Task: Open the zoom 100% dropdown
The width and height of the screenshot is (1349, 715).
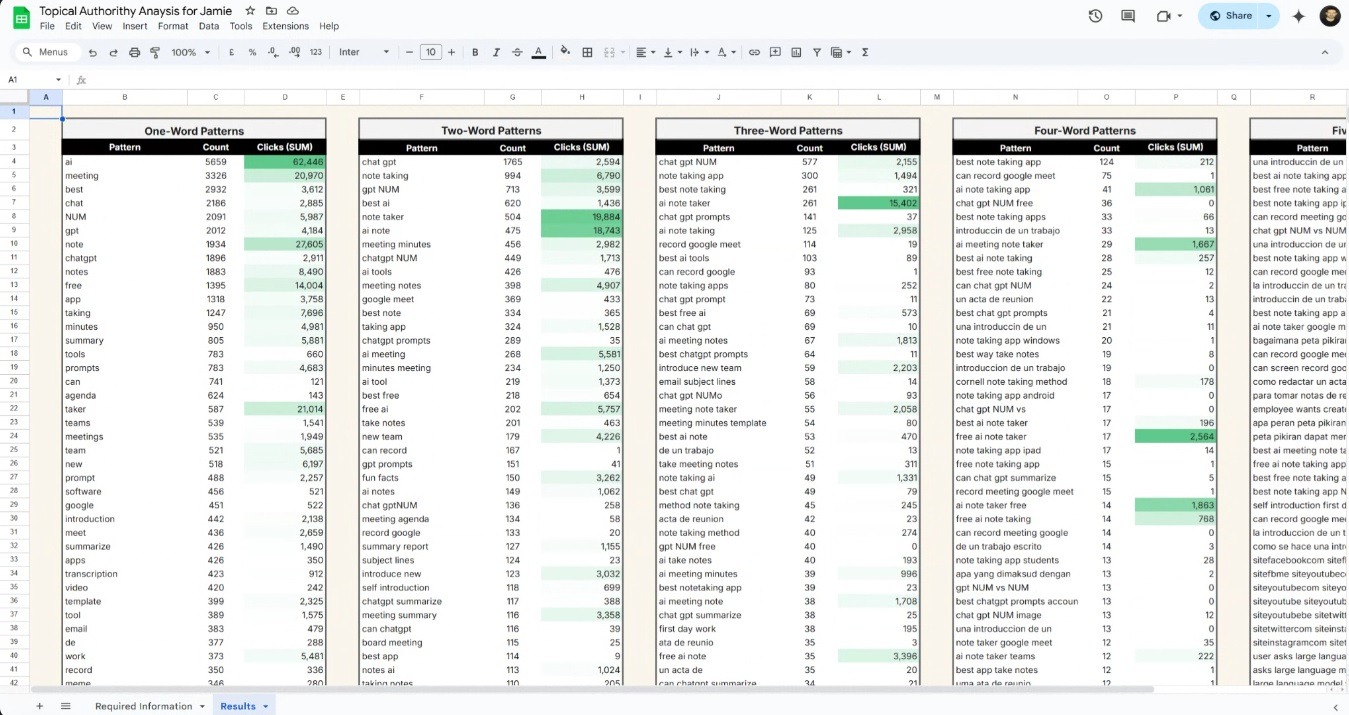Action: (x=190, y=52)
